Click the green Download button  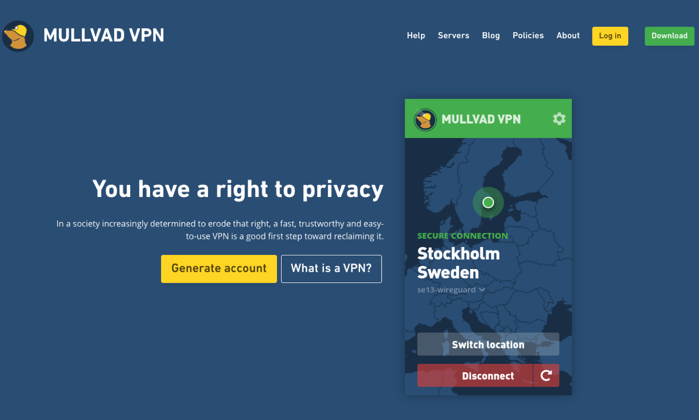669,36
